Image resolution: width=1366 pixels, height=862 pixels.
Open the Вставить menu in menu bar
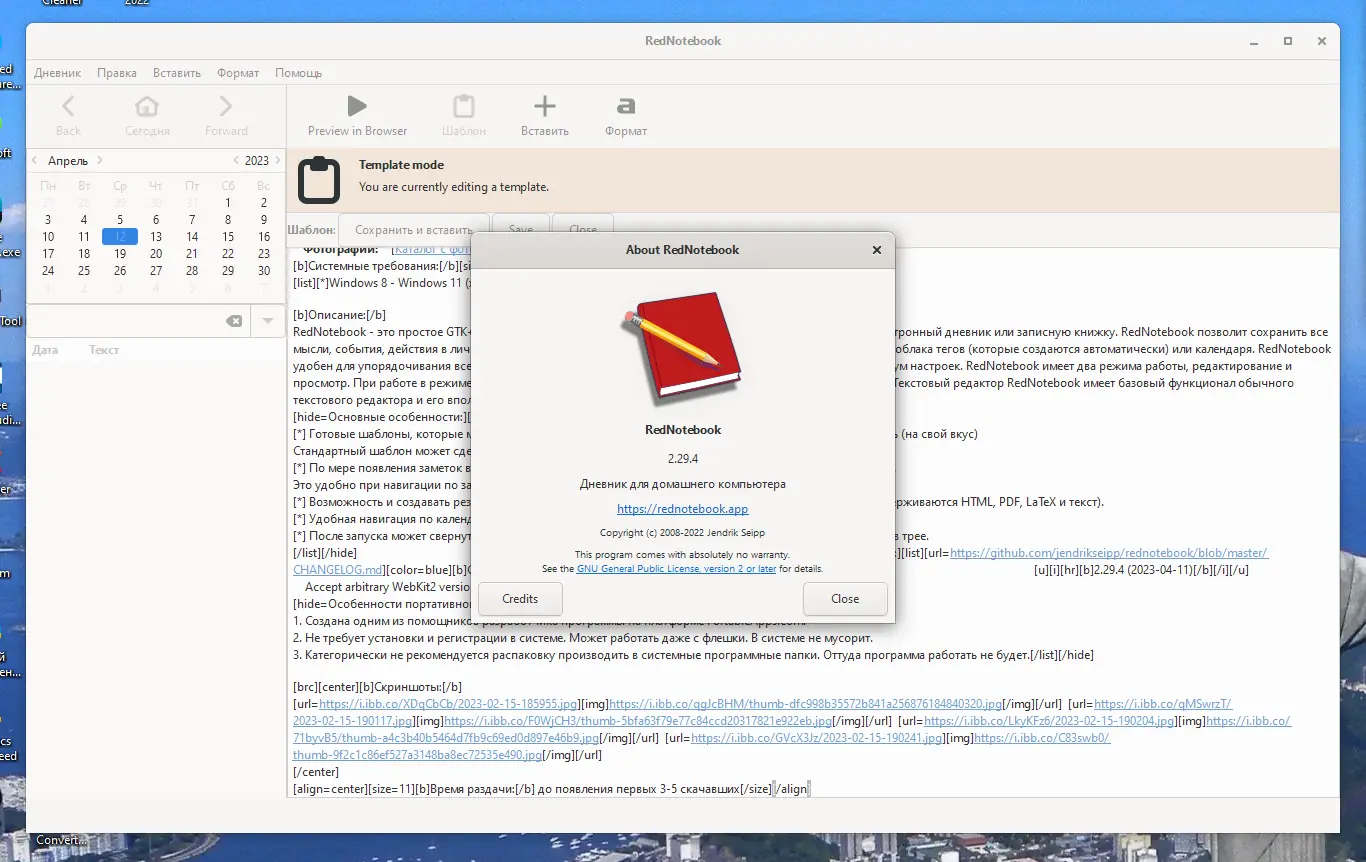tap(177, 73)
